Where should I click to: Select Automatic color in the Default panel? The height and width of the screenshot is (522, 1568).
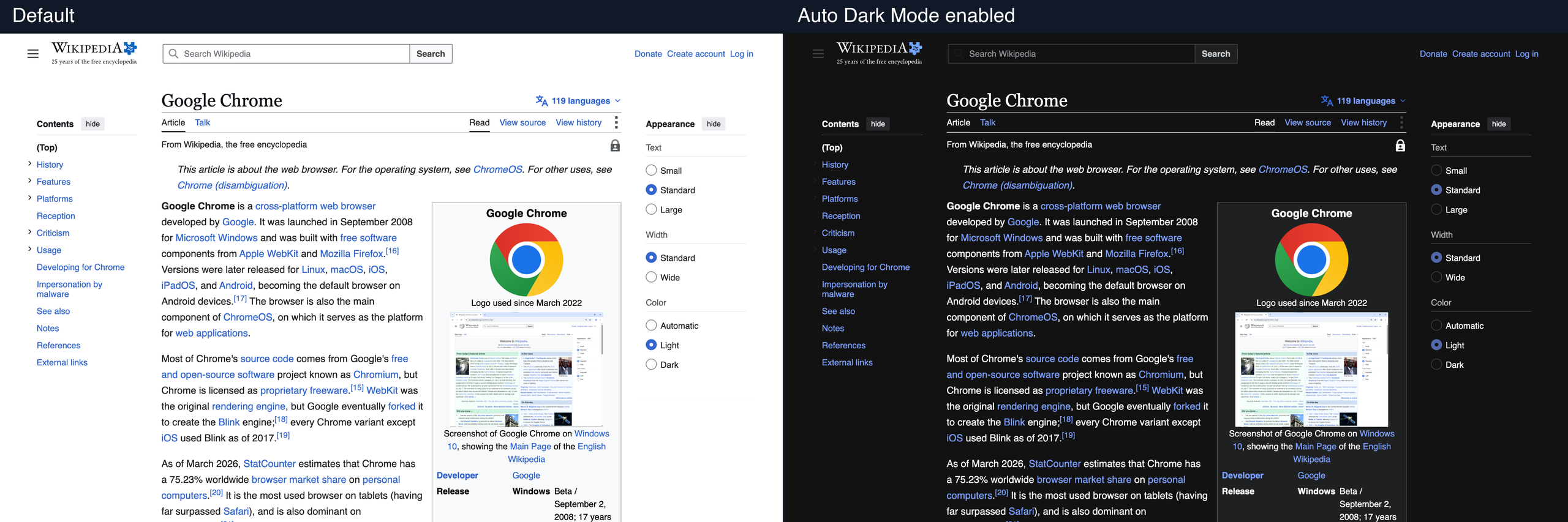pyautogui.click(x=651, y=326)
